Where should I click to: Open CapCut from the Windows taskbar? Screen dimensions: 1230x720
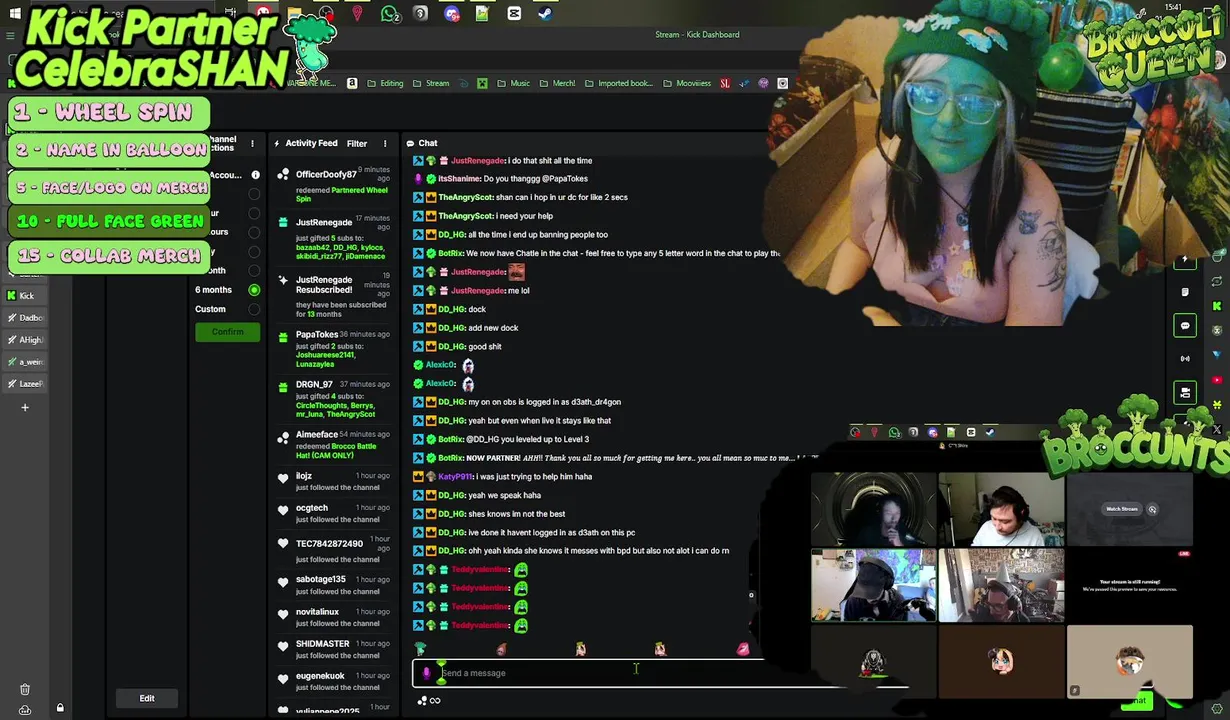[x=514, y=14]
